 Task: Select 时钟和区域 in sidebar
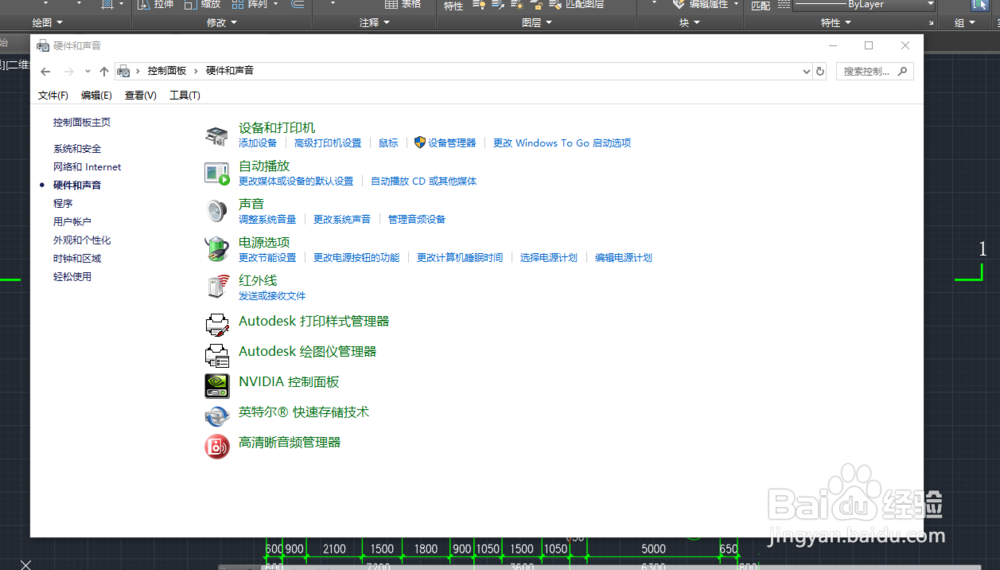[x=77, y=258]
